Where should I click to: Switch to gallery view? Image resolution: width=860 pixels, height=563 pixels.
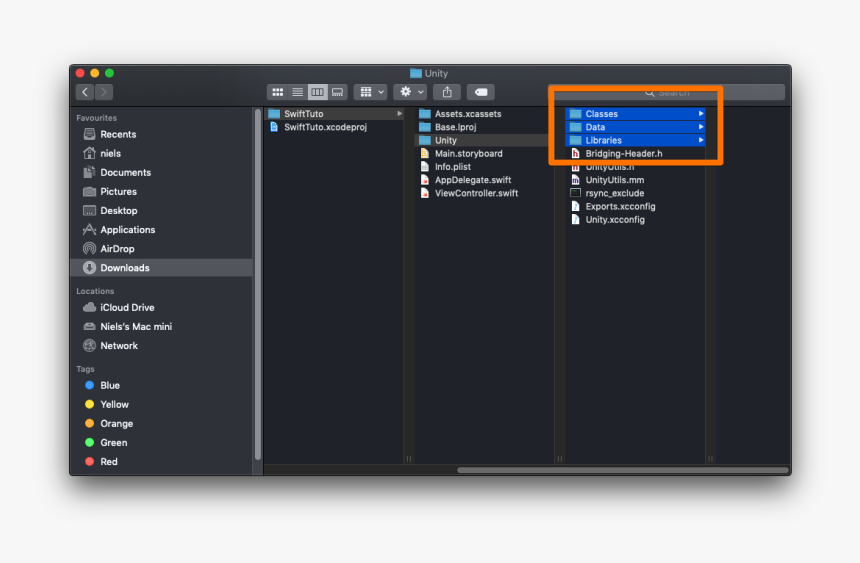tap(337, 92)
